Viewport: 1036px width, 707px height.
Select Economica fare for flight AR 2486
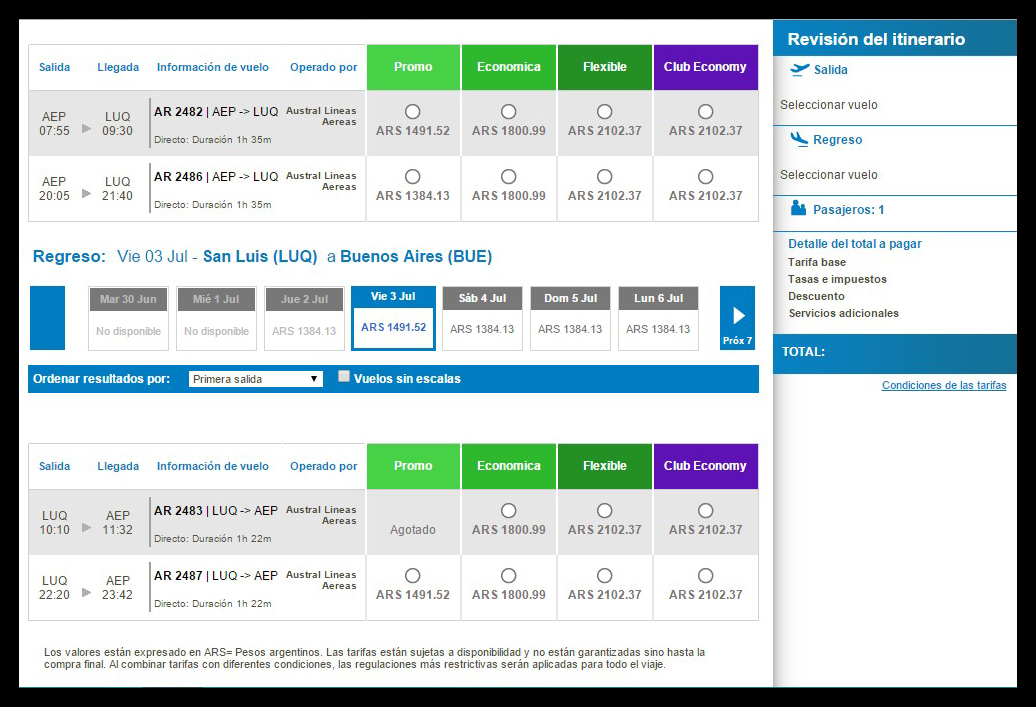pyautogui.click(x=509, y=177)
